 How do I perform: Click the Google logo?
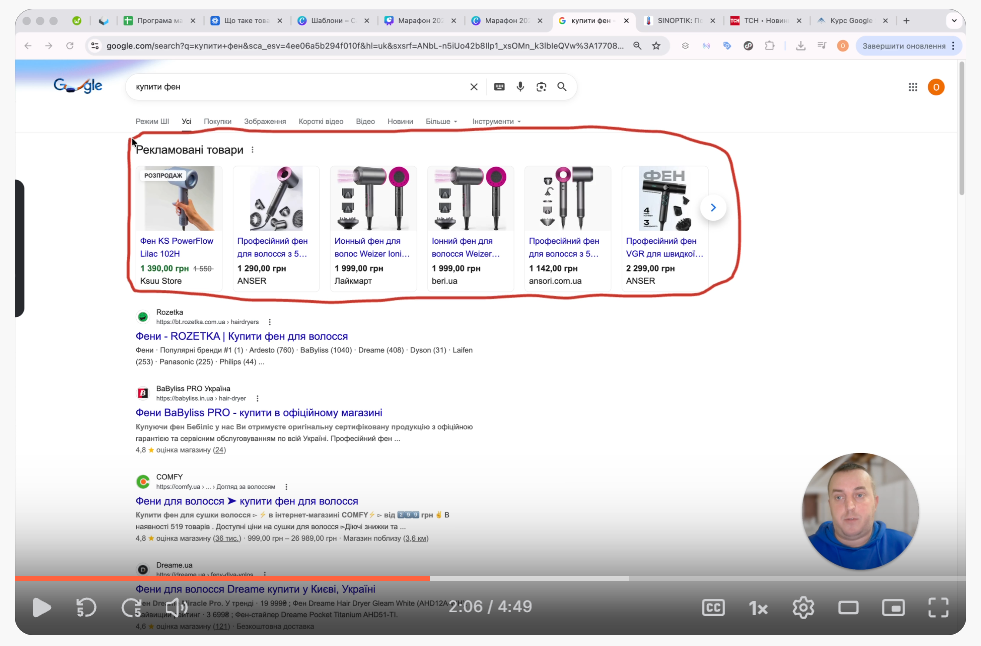(x=78, y=86)
